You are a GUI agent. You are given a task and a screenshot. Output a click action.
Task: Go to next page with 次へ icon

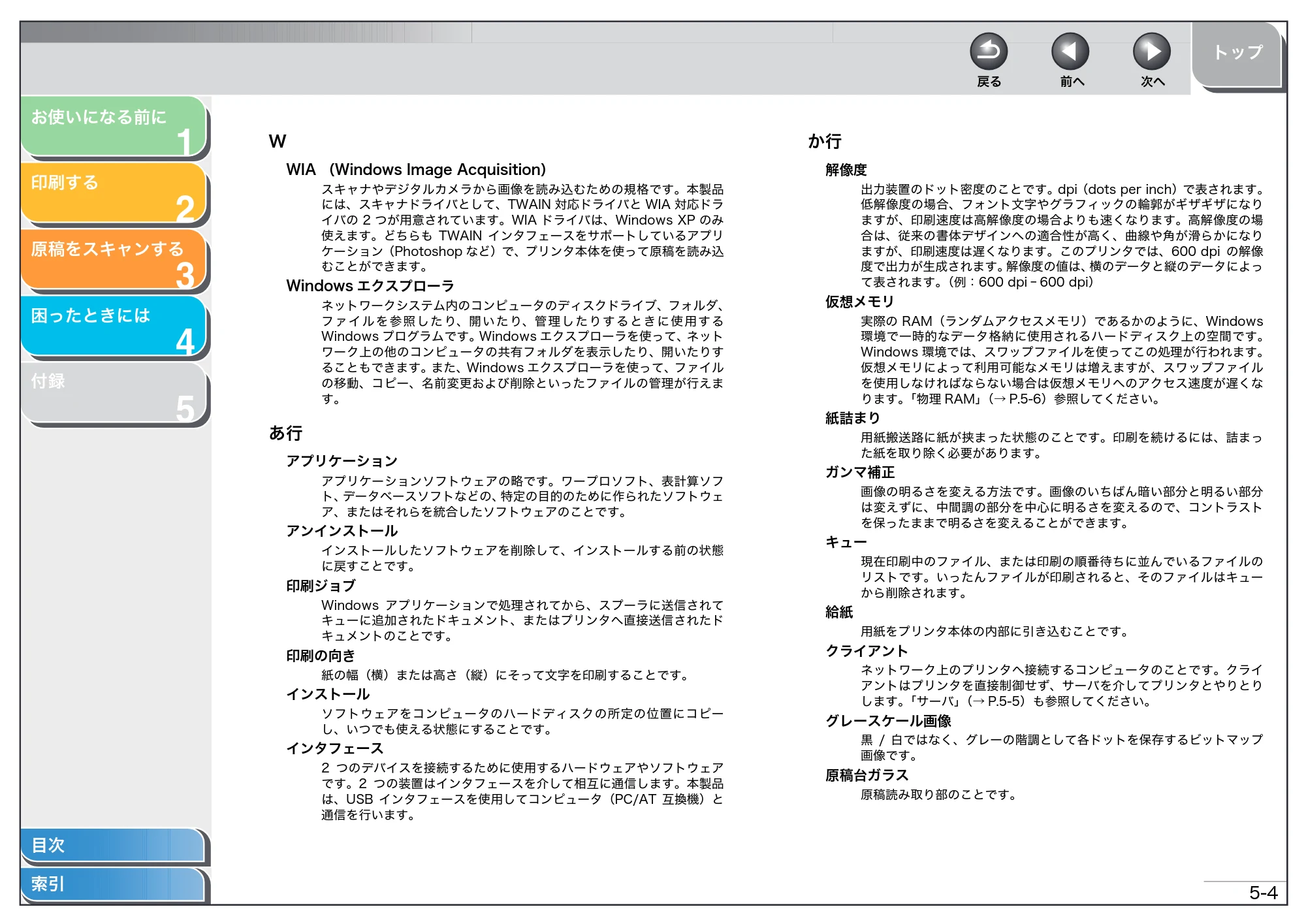pos(1151,52)
